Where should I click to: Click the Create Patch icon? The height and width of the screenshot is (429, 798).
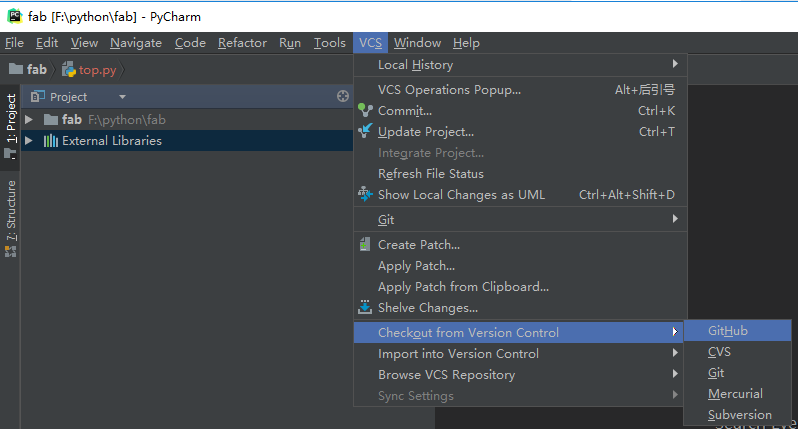click(365, 244)
